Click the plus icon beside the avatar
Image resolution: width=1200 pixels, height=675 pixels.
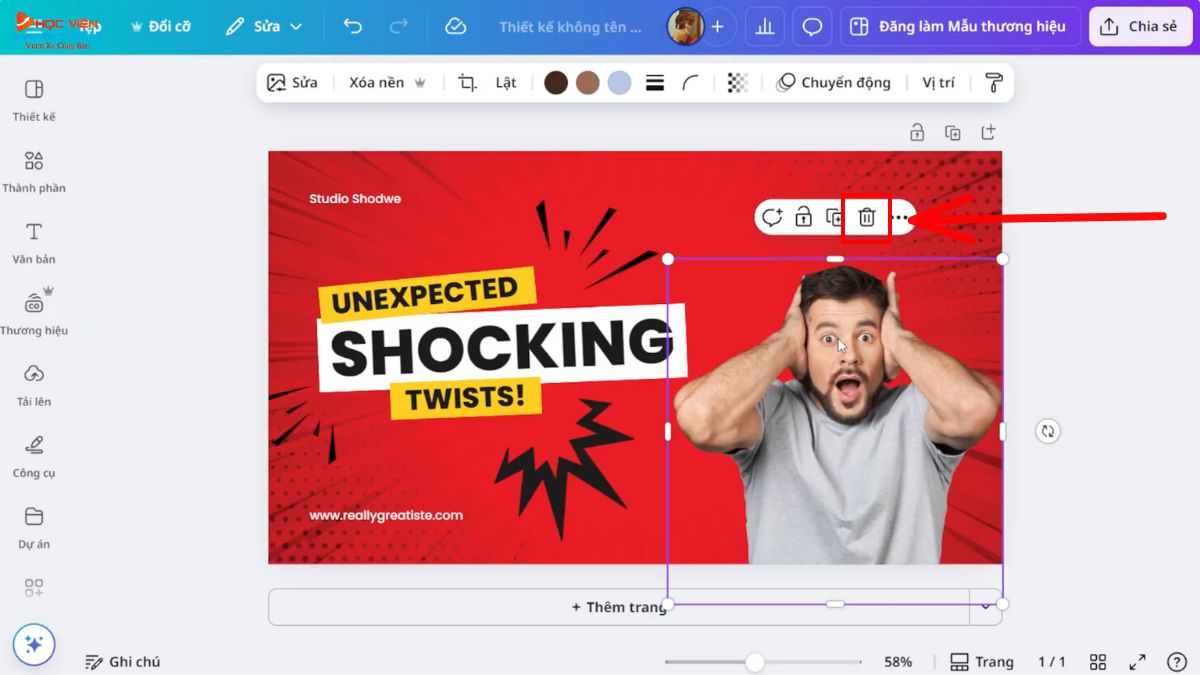tap(717, 27)
